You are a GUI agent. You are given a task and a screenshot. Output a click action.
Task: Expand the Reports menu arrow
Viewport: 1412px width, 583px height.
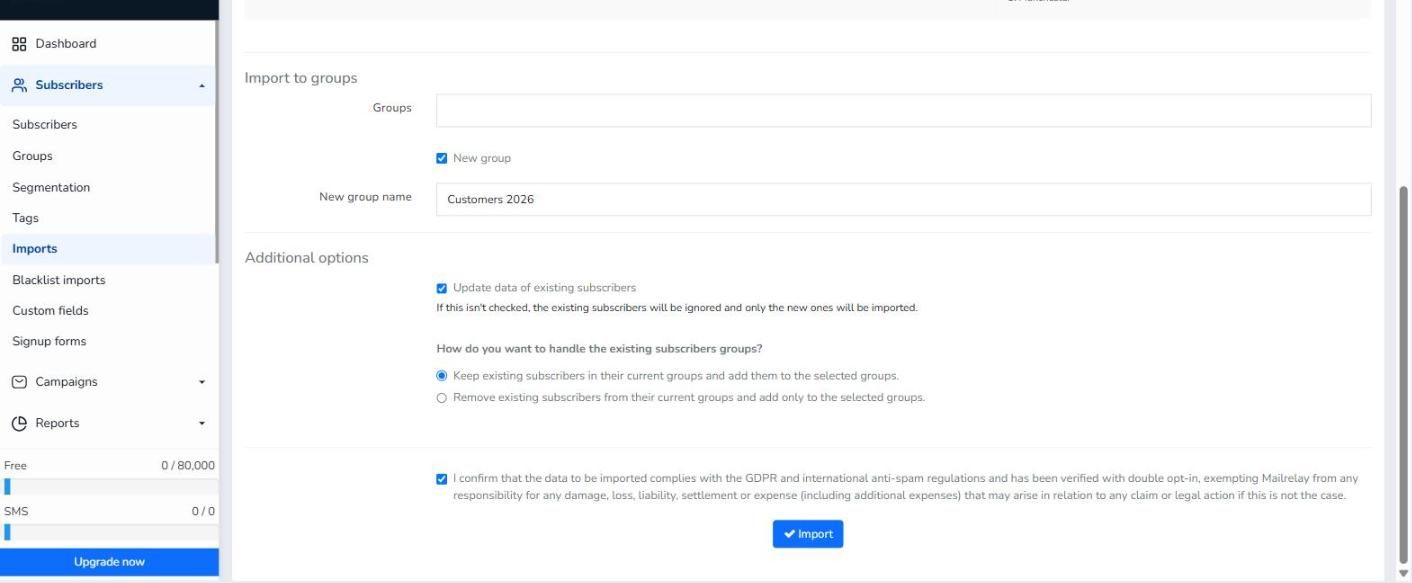click(202, 423)
